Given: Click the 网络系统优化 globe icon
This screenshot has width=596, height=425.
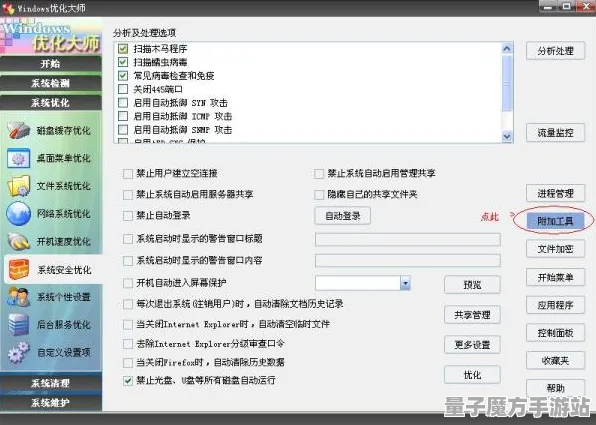Looking at the screenshot, I should point(18,214).
